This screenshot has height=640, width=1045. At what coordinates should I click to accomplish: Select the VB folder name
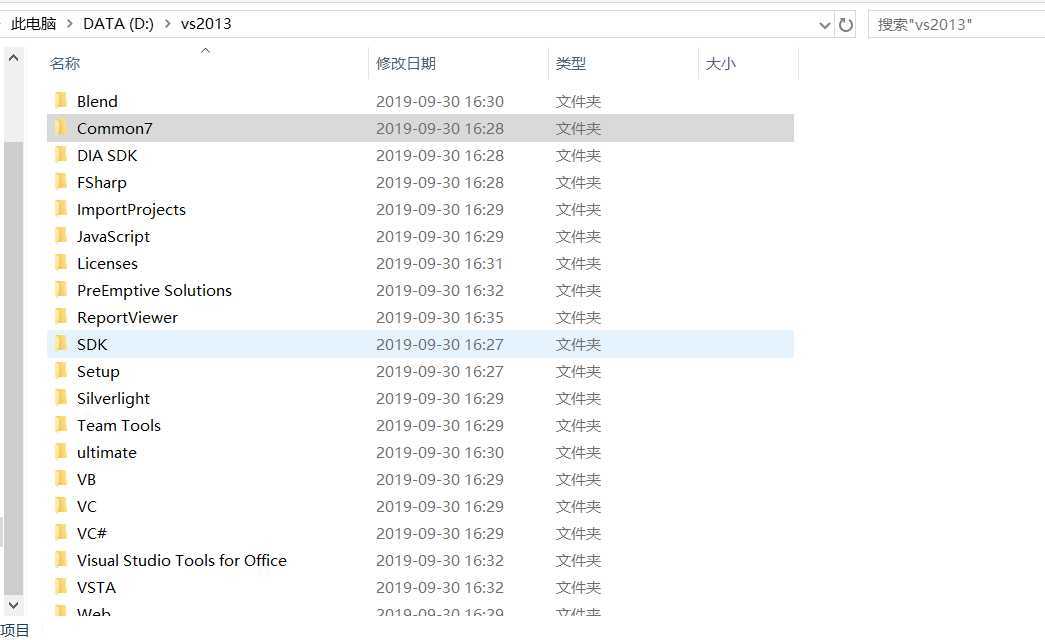click(x=87, y=479)
